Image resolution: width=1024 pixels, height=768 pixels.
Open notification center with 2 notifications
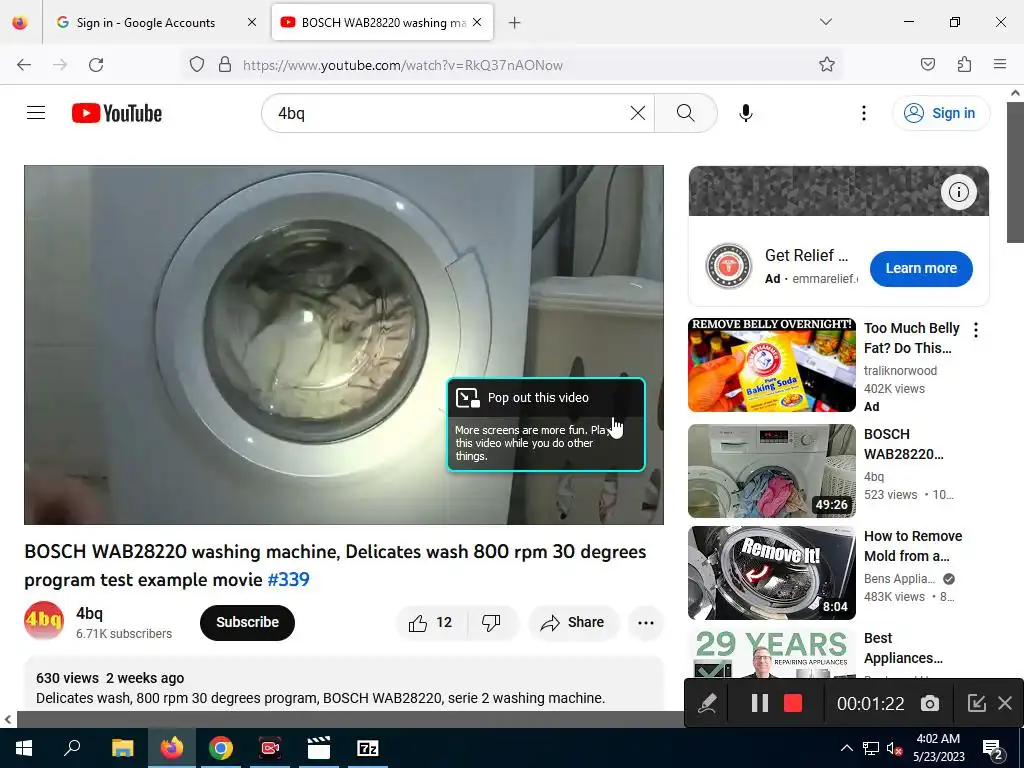[x=993, y=748]
